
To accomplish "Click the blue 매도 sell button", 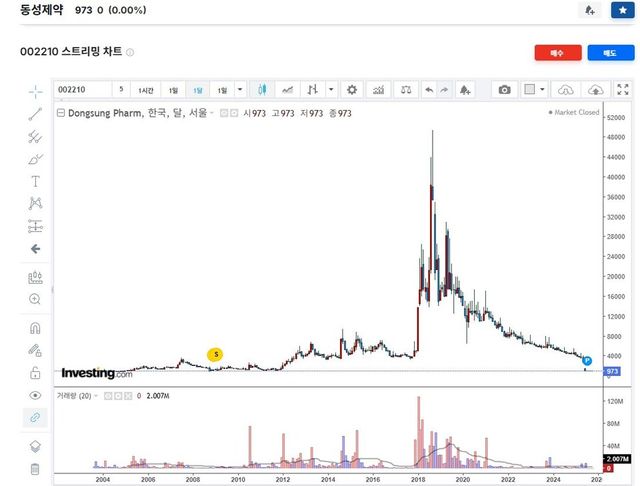I will [611, 53].
